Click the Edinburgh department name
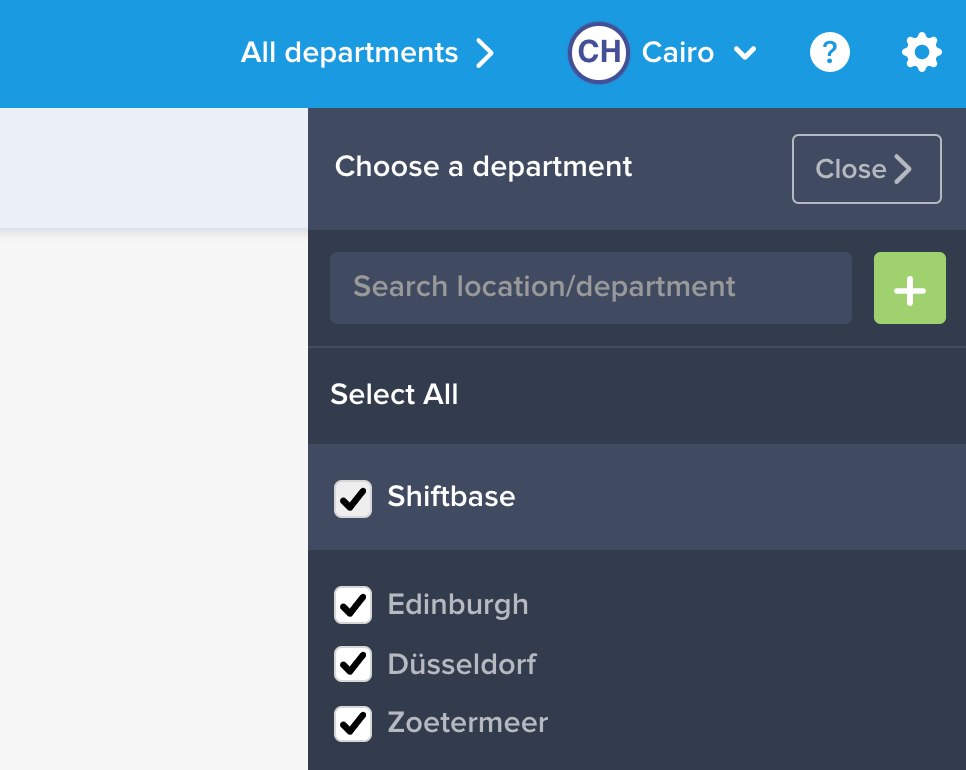Image resolution: width=966 pixels, height=770 pixels. [458, 605]
